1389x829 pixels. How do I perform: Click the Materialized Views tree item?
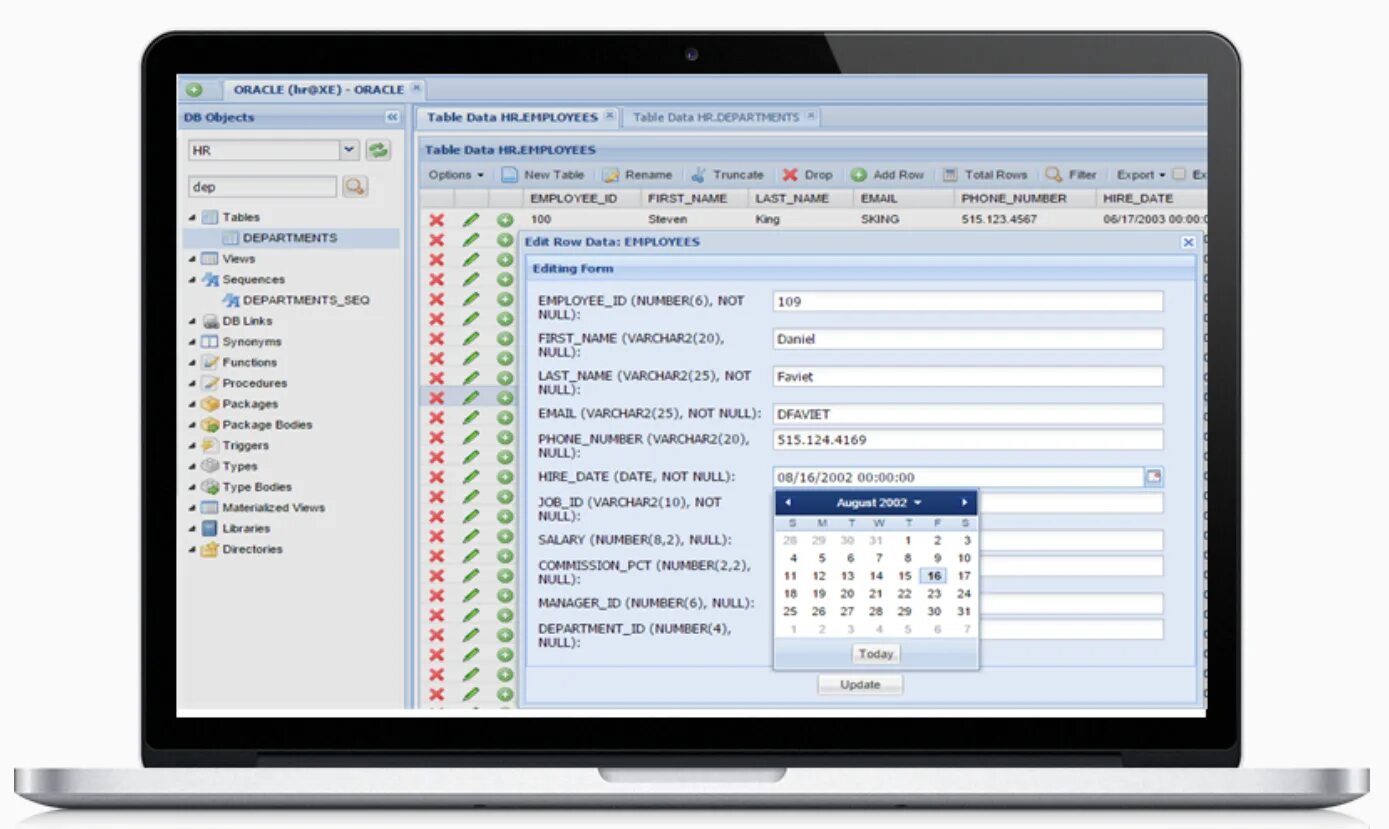coord(263,507)
